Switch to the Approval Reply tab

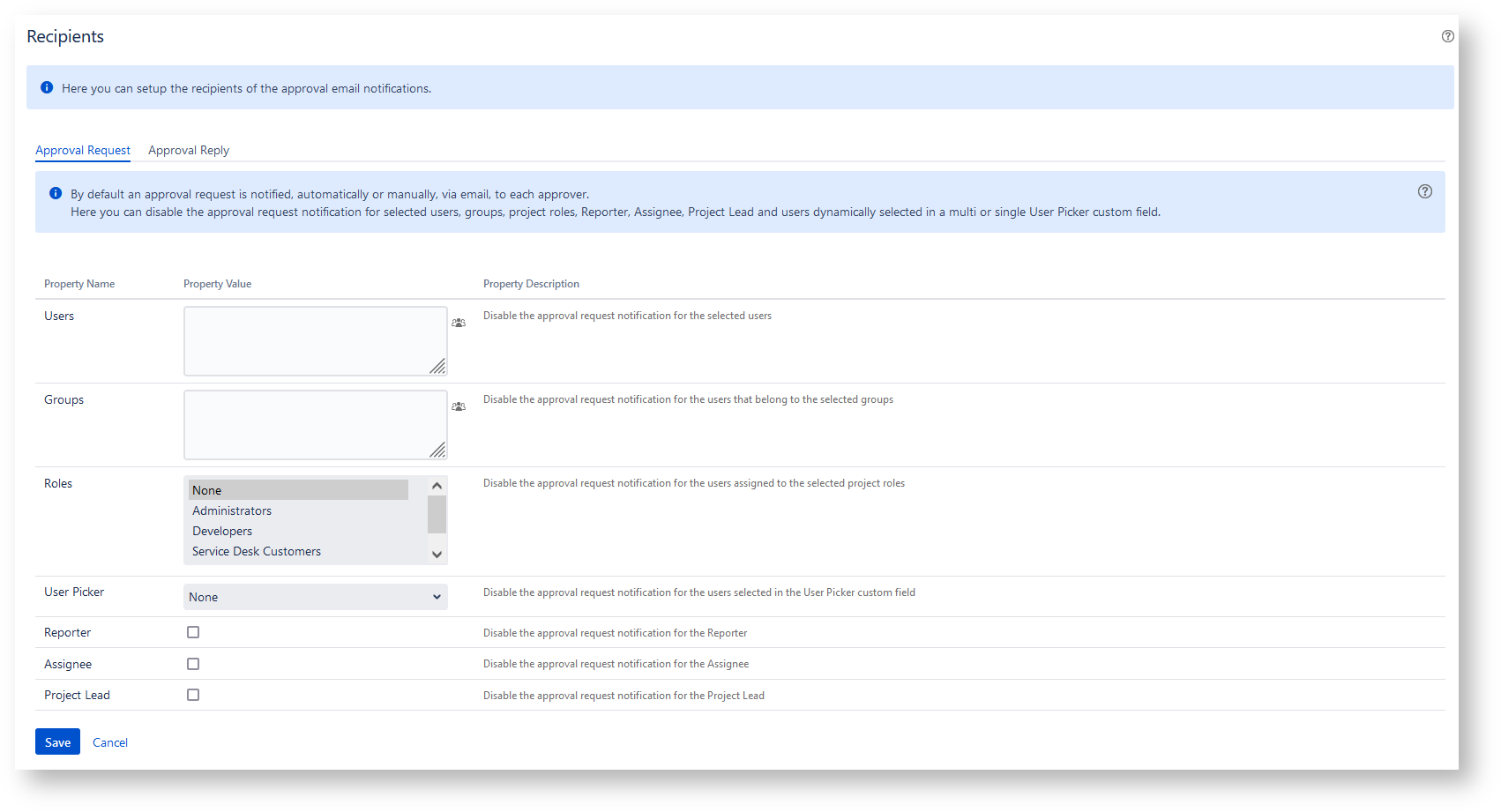189,150
